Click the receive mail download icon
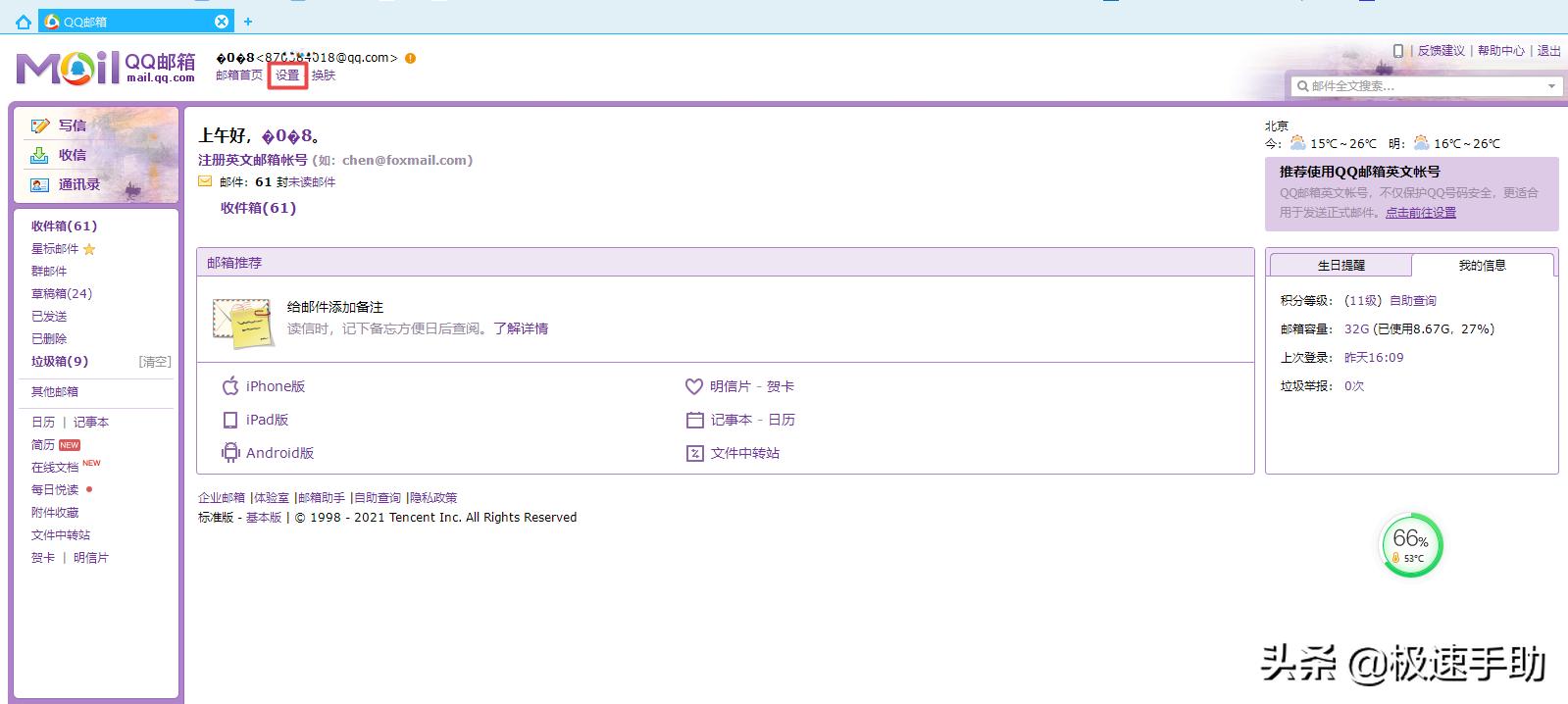 40,155
